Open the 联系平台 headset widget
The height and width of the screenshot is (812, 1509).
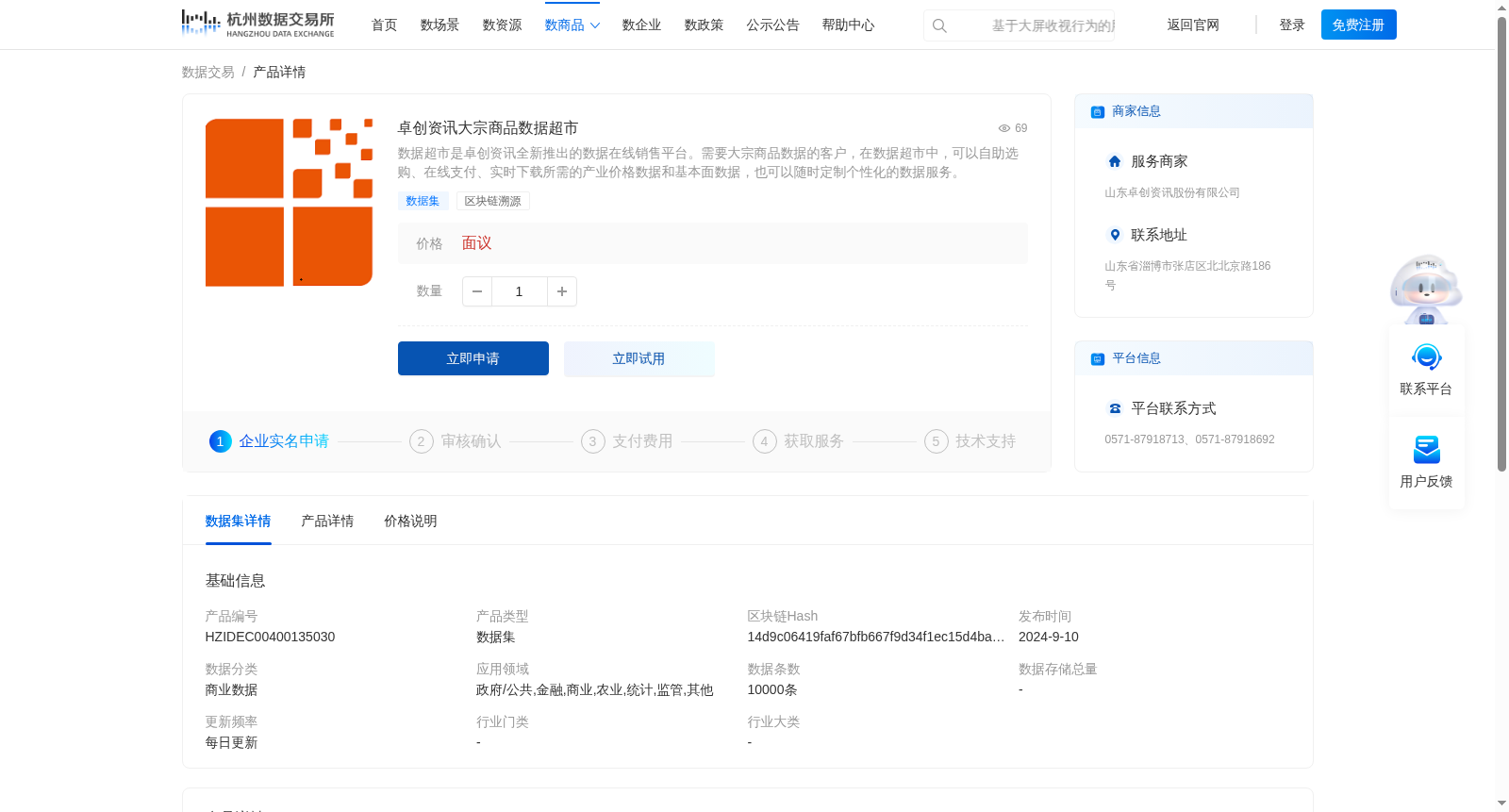point(1426,370)
